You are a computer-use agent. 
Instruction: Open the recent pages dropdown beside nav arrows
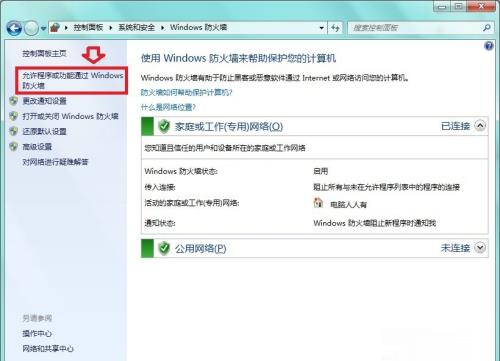tap(43, 29)
